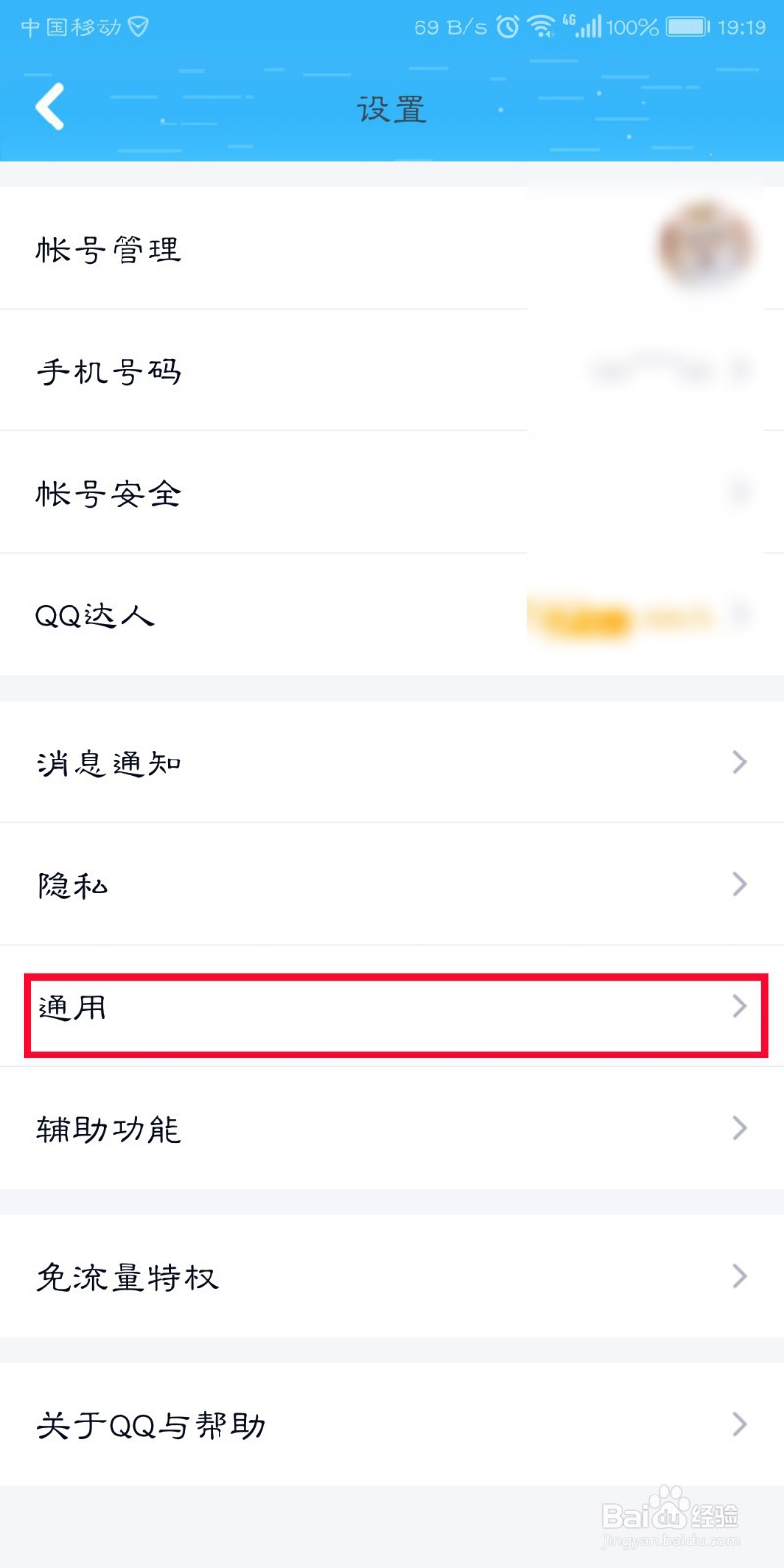Open the QQ达人 entry
The width and height of the screenshot is (784, 1568).
(95, 615)
